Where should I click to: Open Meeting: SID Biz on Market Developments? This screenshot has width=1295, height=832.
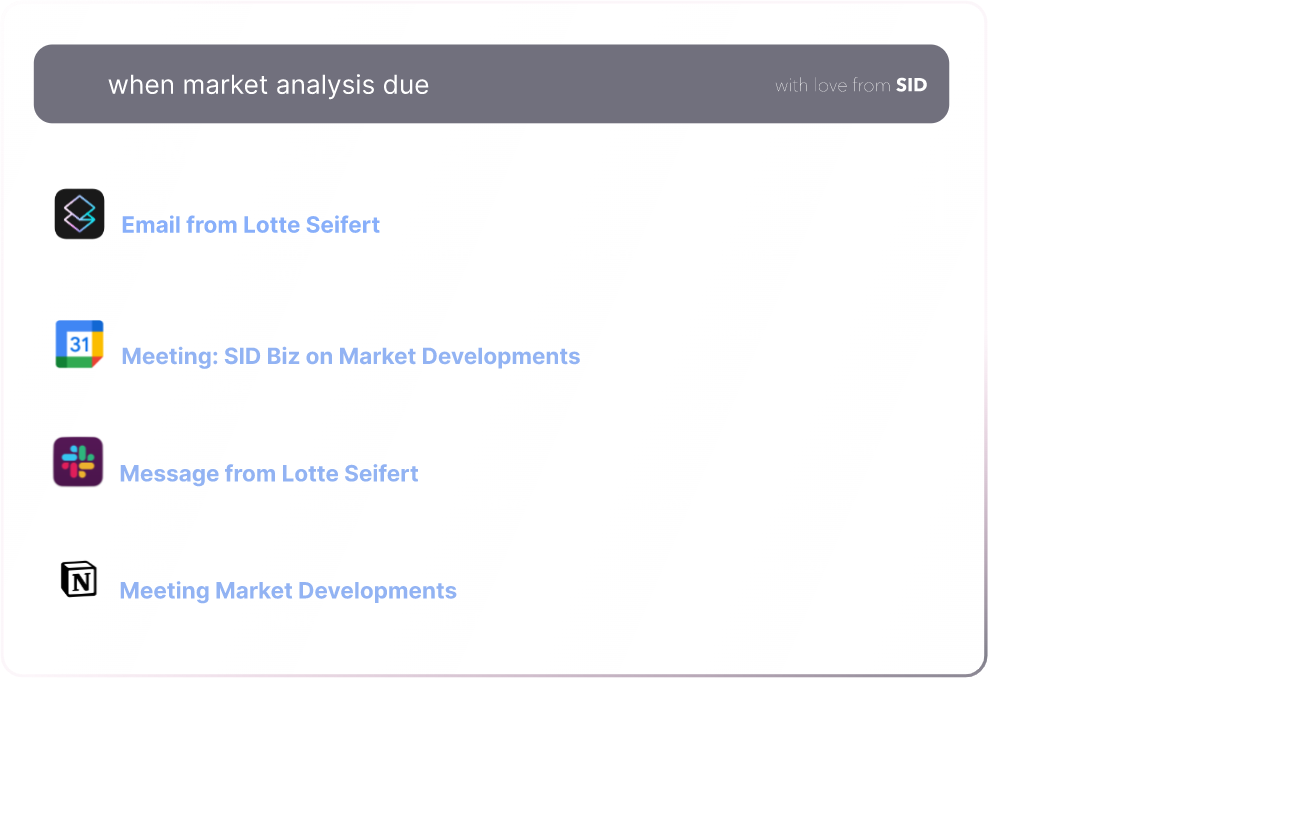[x=350, y=357]
